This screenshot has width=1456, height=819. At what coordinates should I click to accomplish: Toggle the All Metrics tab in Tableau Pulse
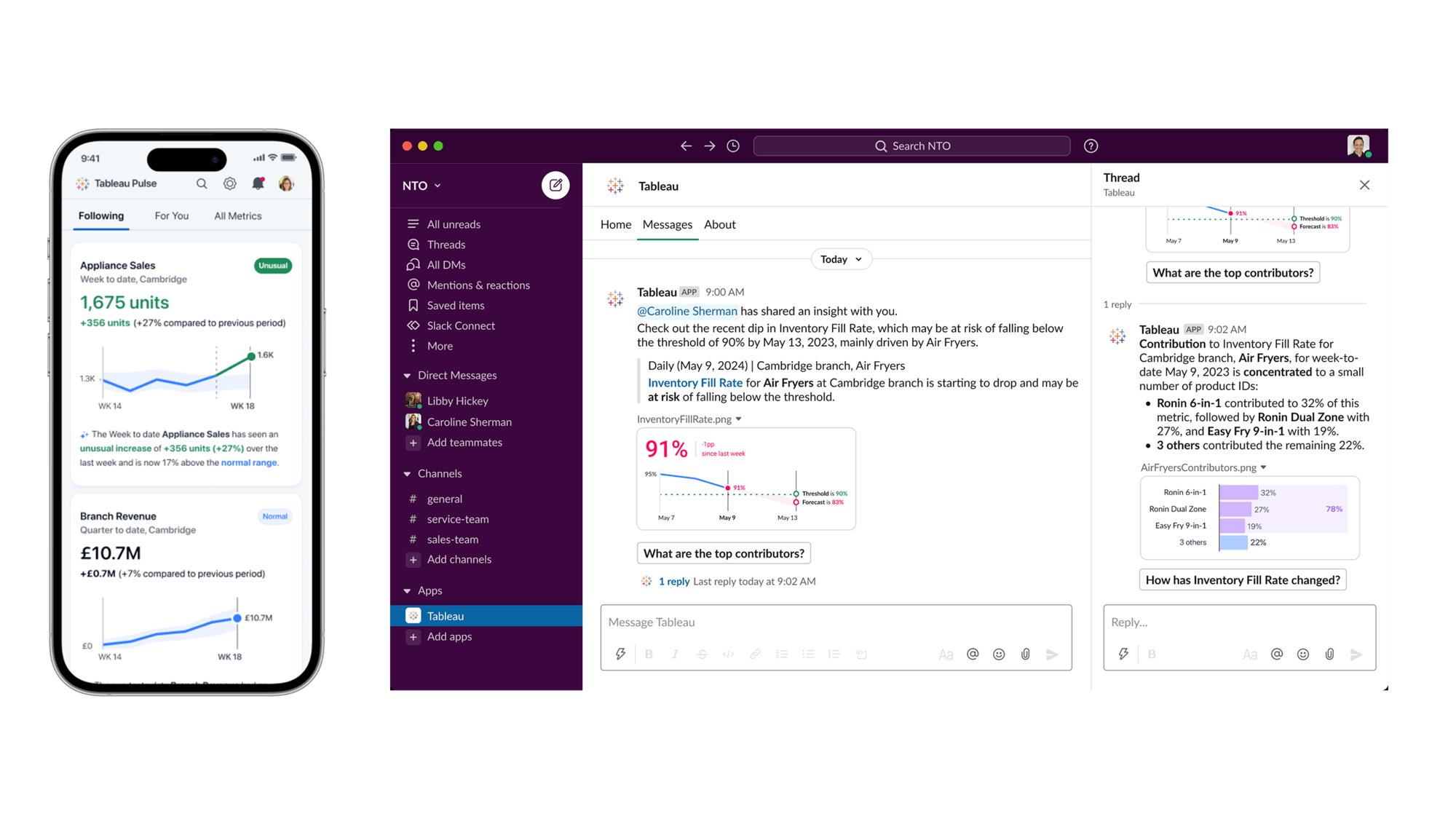pyautogui.click(x=237, y=216)
